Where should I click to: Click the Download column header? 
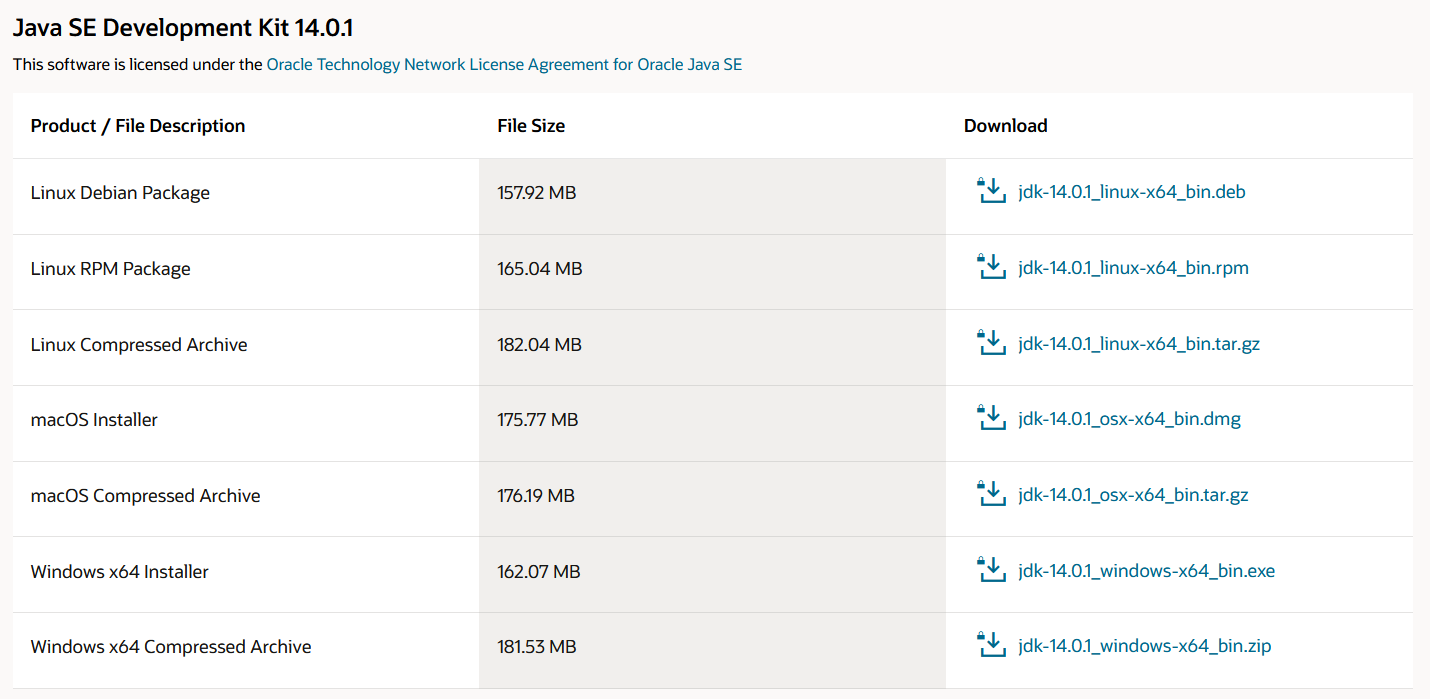(1006, 126)
